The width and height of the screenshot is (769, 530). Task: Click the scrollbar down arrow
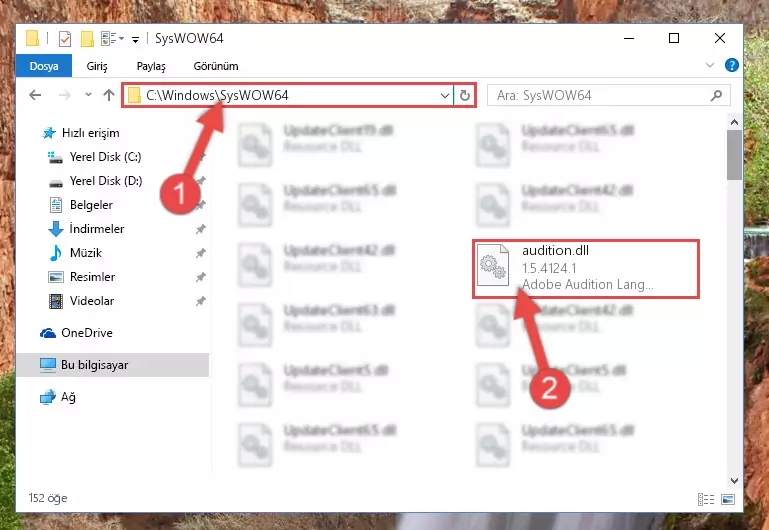734,481
